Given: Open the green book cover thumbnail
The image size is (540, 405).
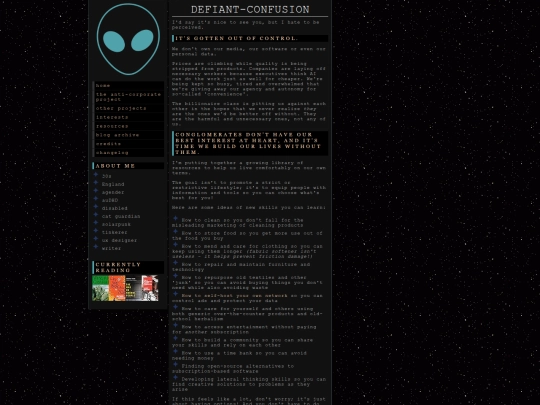Looking at the screenshot, I should (101, 288).
